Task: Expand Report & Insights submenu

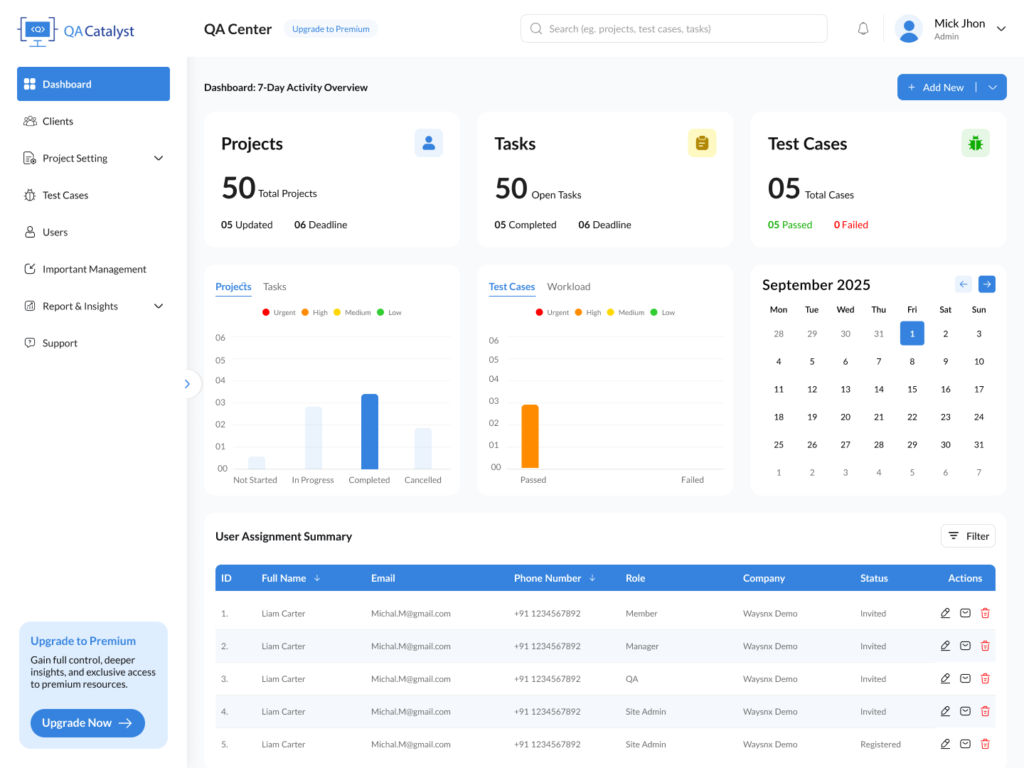Action: click(x=158, y=306)
